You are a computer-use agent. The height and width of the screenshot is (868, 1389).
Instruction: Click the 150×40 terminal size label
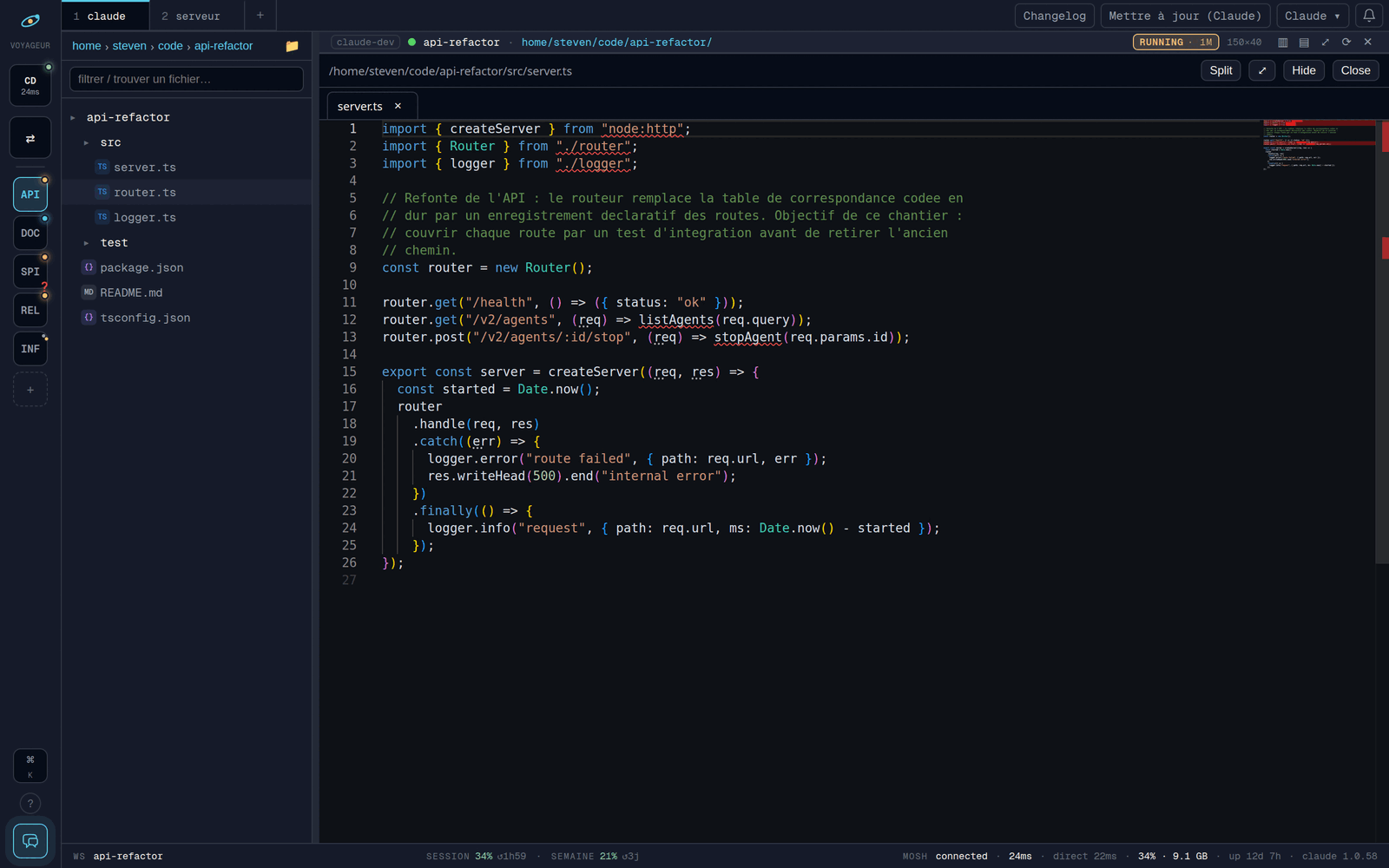[1244, 42]
